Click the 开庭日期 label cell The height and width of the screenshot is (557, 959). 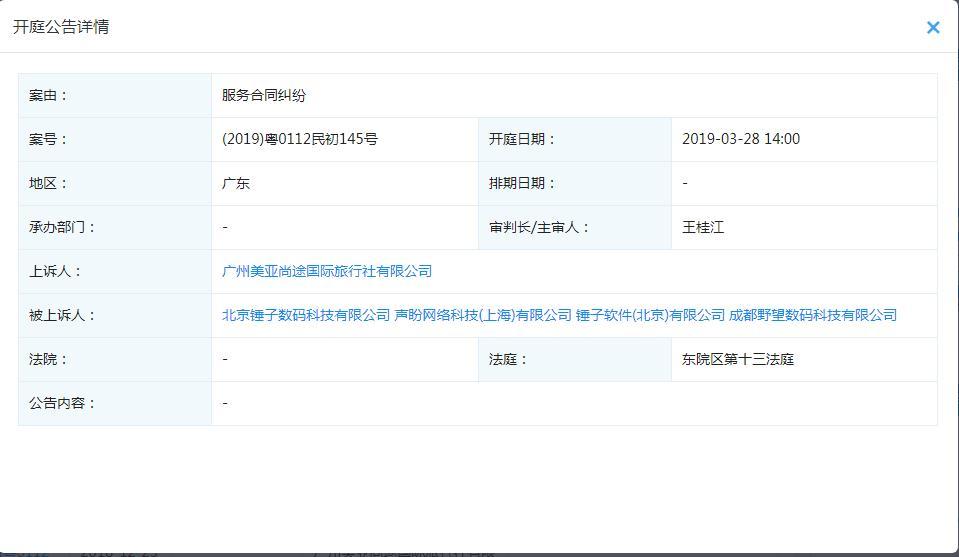pos(575,139)
